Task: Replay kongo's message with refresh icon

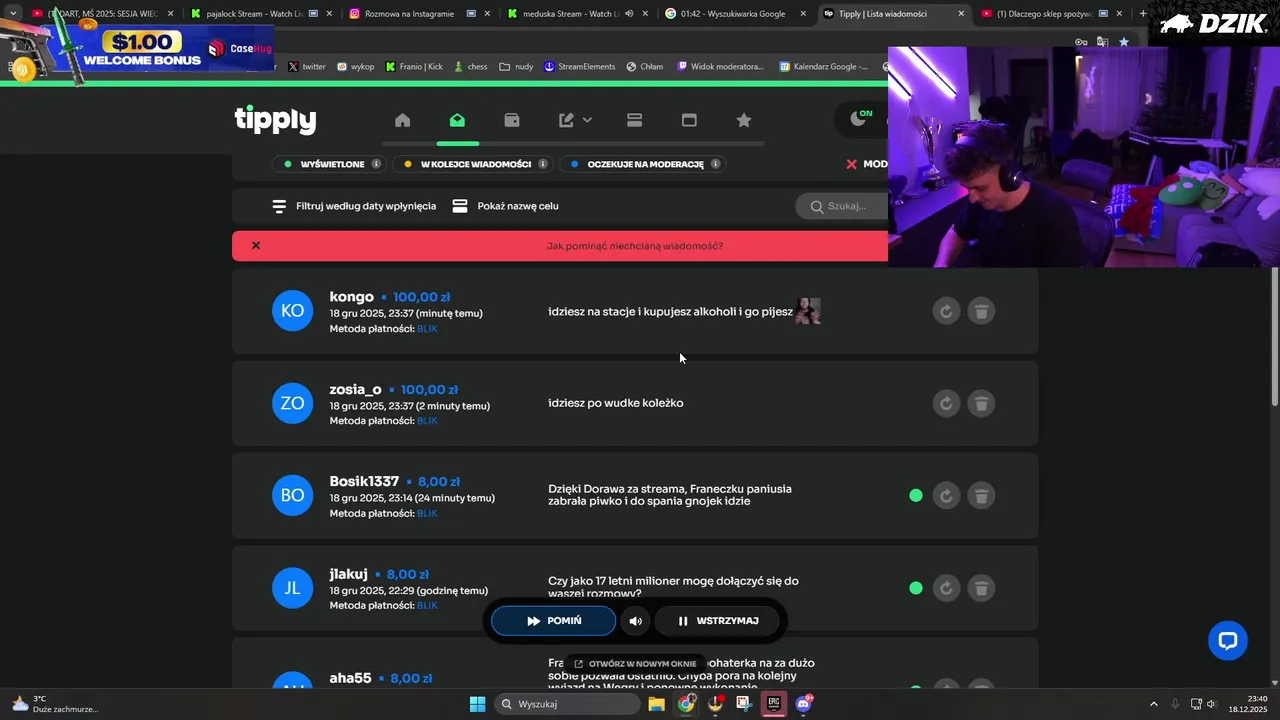Action: (946, 311)
